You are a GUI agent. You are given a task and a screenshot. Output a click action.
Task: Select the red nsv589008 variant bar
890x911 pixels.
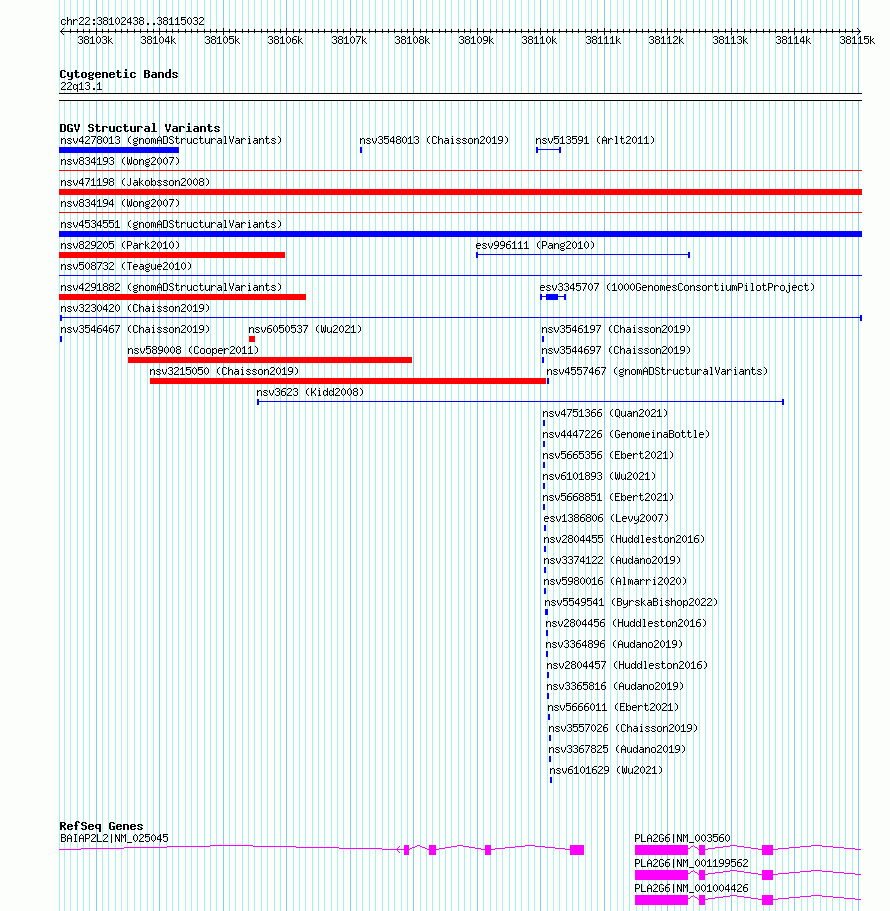click(x=270, y=360)
